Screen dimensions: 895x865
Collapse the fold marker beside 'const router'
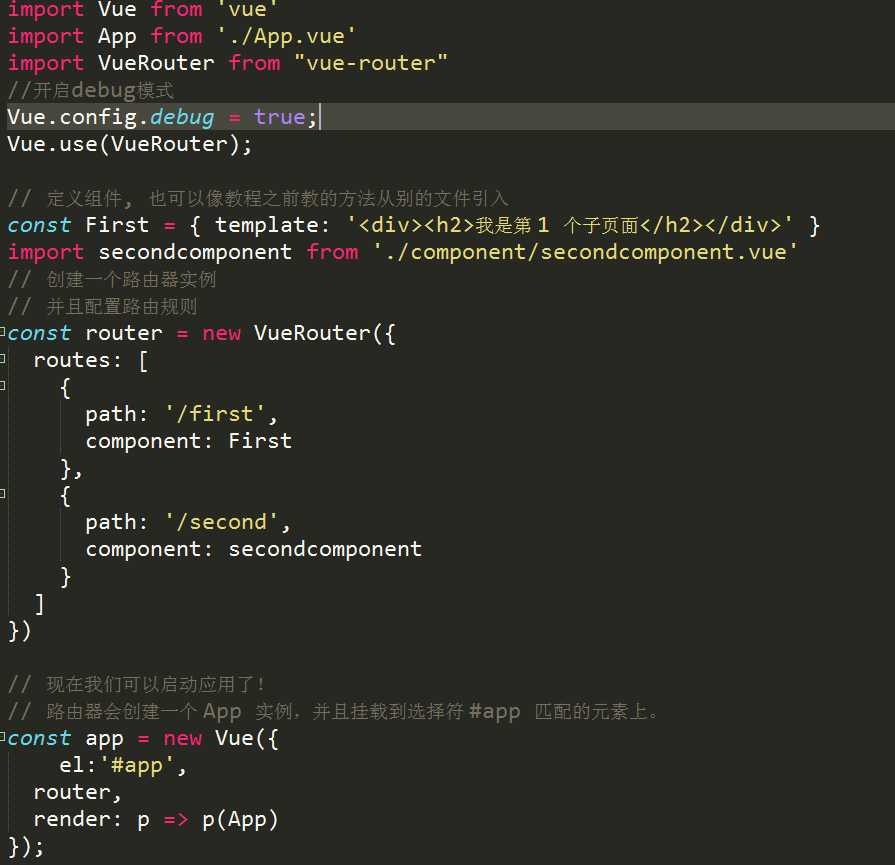coord(2,331)
